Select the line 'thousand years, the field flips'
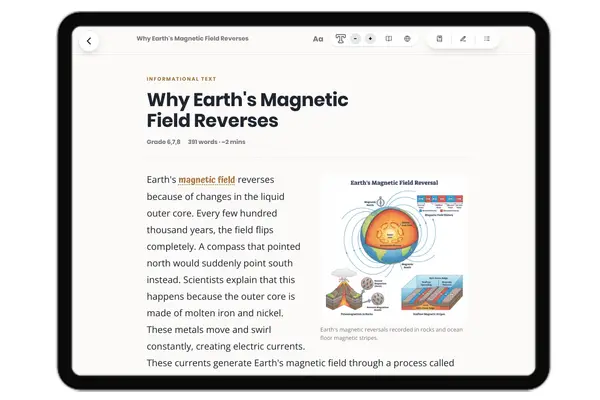Image resolution: width=600 pixels, height=400 pixels. coord(210,230)
